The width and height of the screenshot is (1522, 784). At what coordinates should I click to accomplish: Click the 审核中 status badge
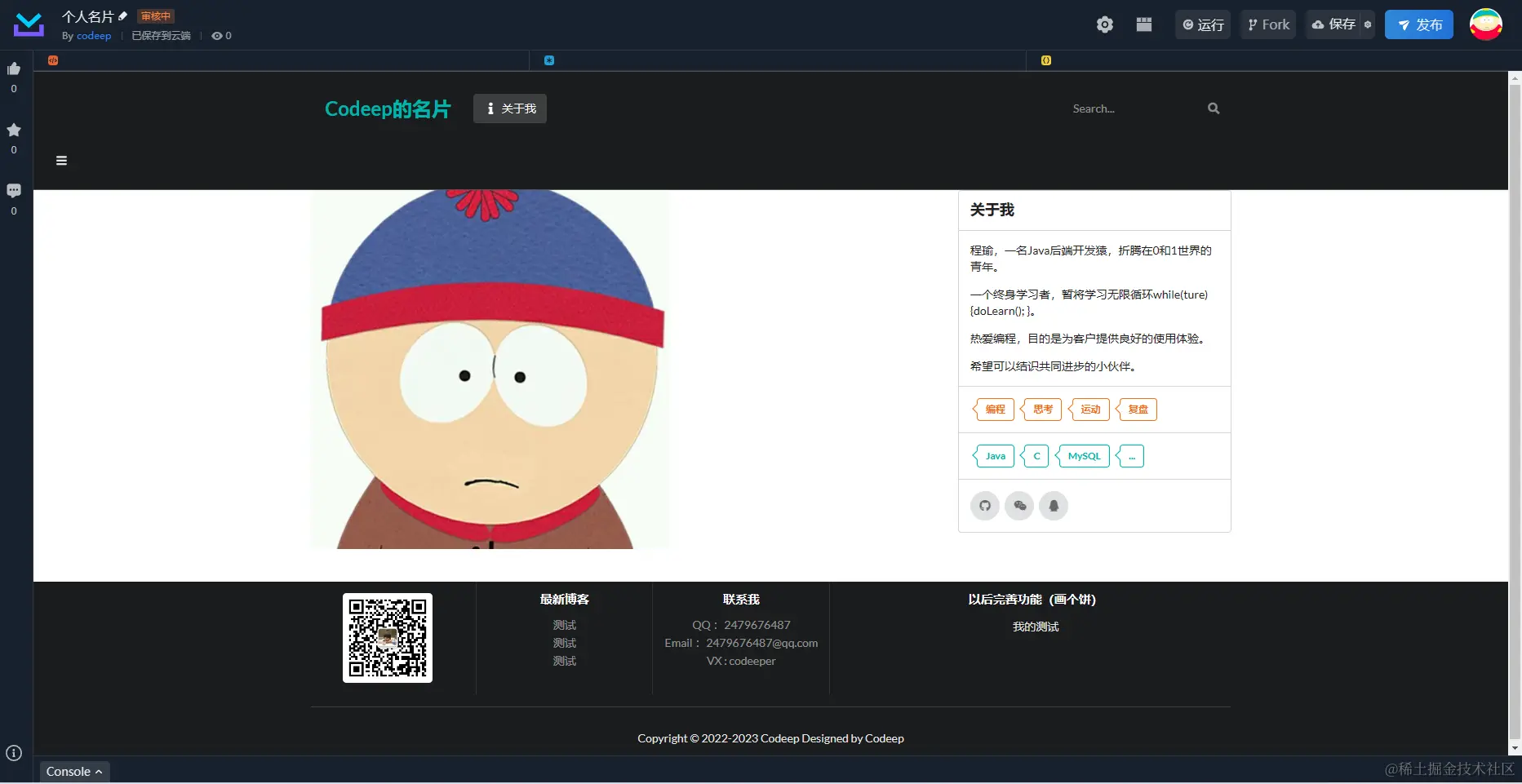(x=156, y=16)
